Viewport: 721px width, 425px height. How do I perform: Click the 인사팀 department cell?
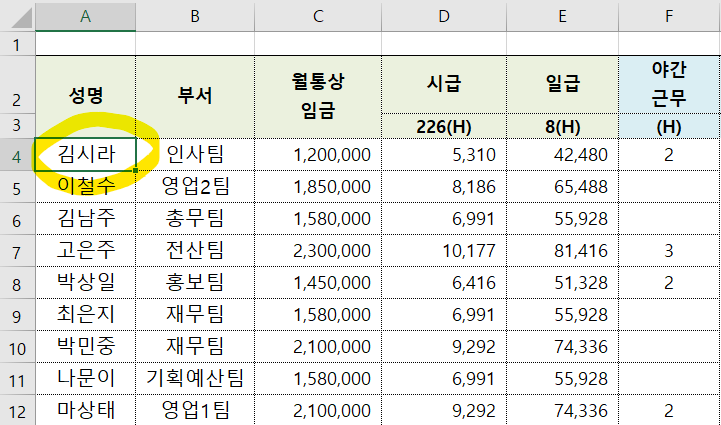click(x=195, y=155)
